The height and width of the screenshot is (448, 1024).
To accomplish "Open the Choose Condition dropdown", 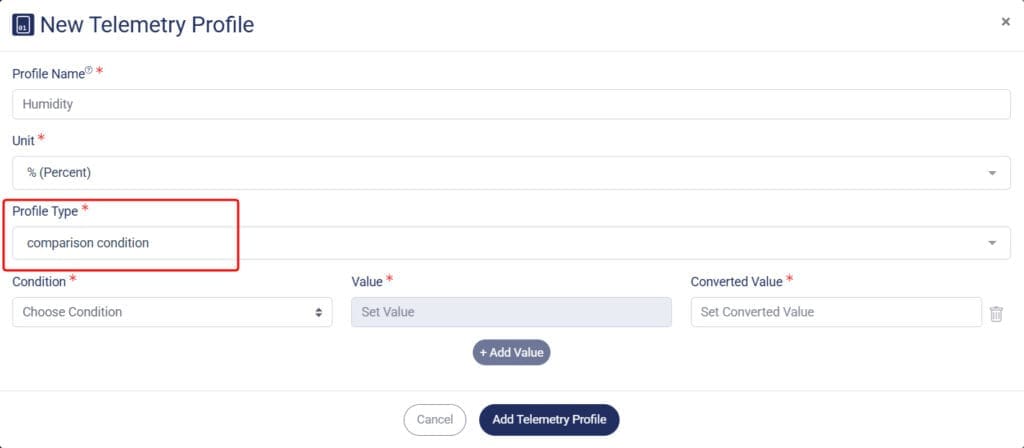I will (x=171, y=312).
